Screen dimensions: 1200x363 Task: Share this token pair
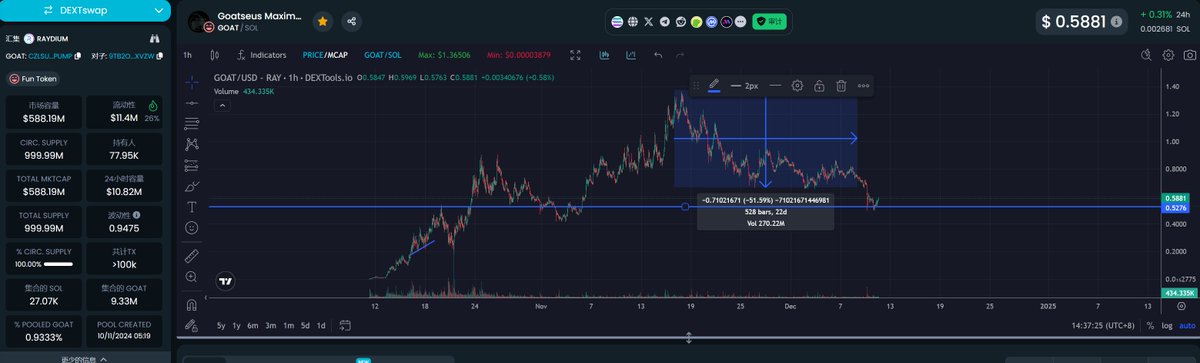[x=352, y=21]
